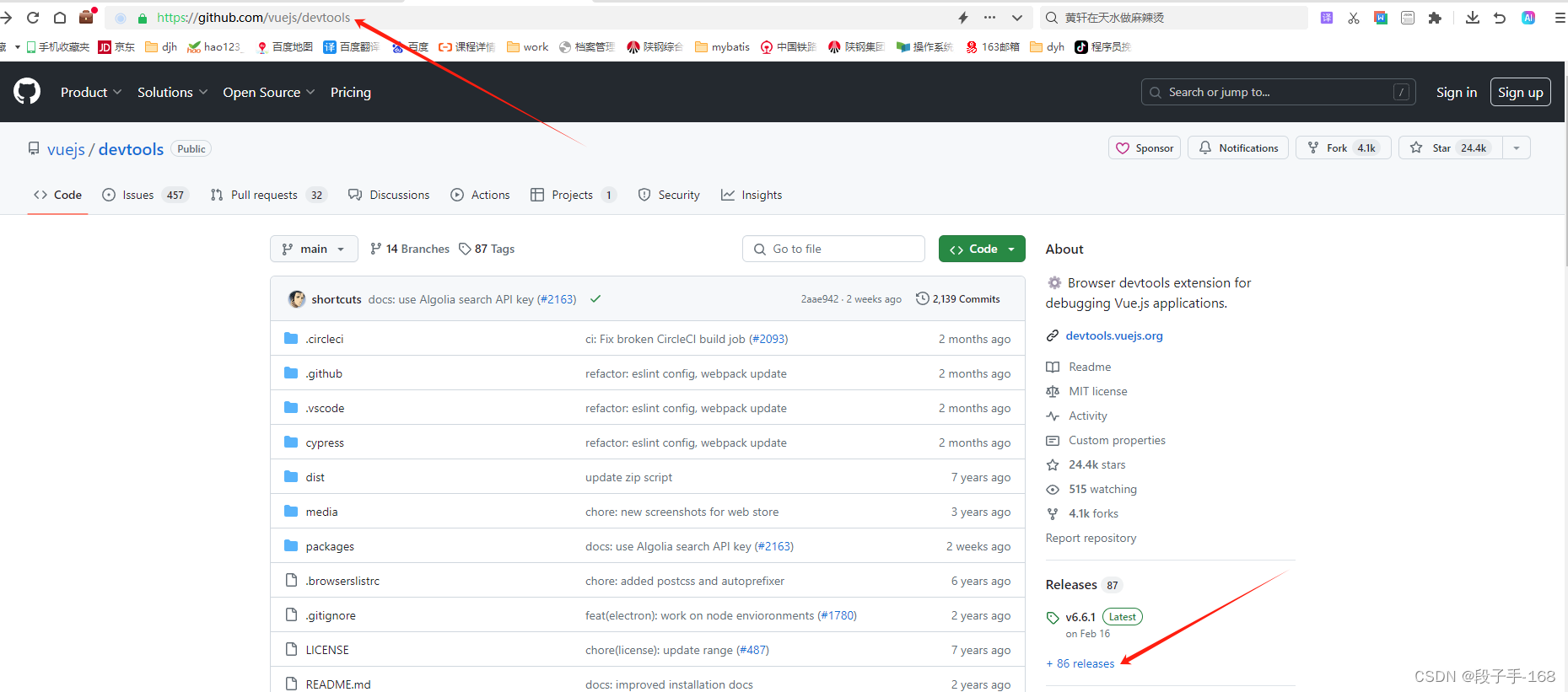Expand the Star lists dropdown arrow

tap(1517, 148)
